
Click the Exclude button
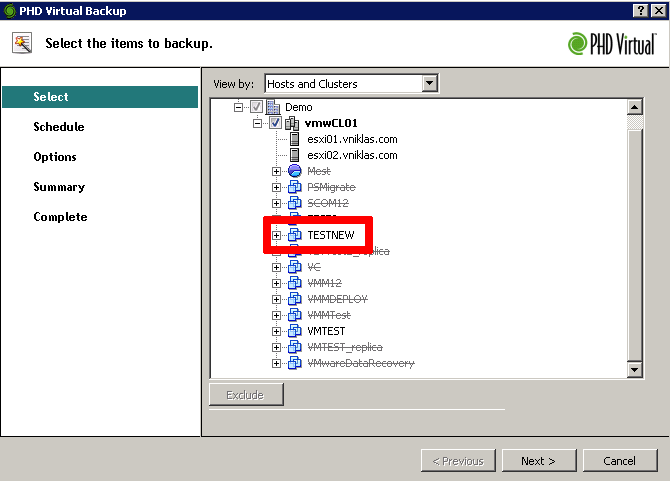tap(246, 394)
